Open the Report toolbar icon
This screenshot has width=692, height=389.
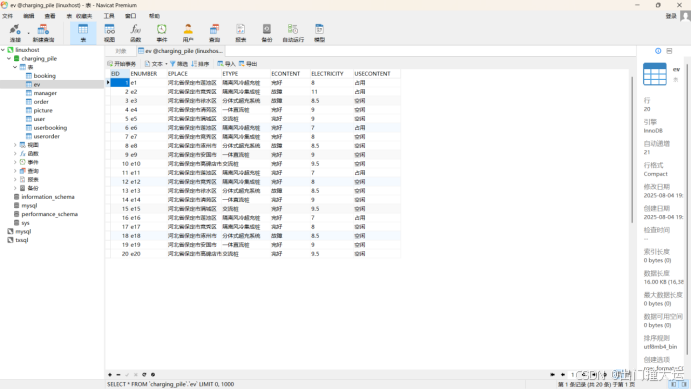[x=241, y=33]
